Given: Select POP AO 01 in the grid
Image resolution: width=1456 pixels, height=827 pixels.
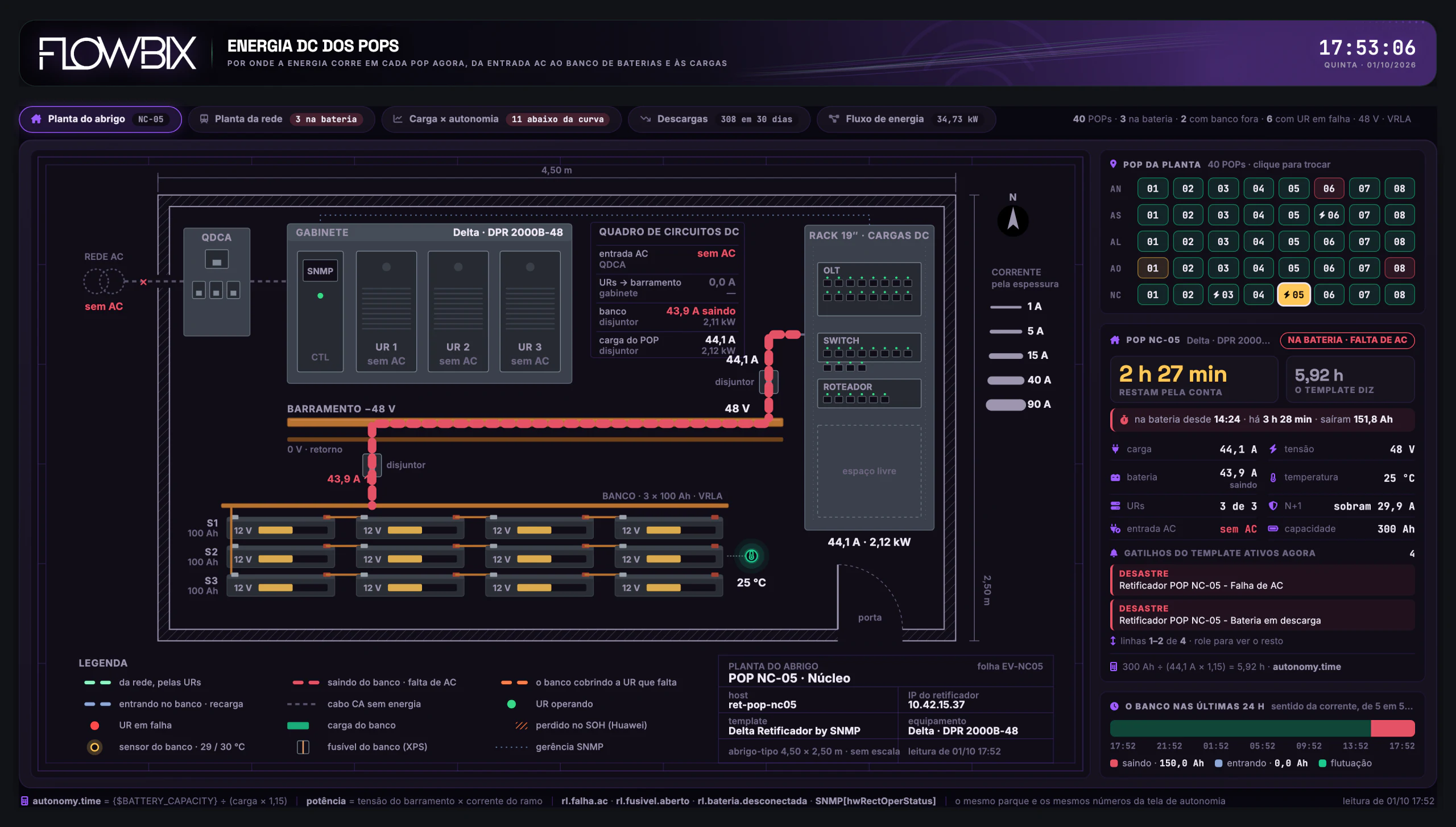Looking at the screenshot, I should (x=1153, y=268).
